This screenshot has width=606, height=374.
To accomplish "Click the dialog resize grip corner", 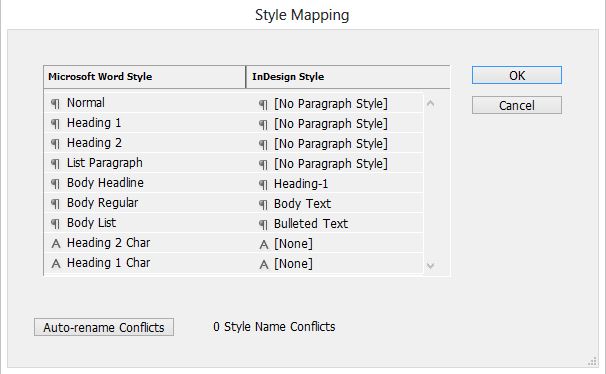I will pyautogui.click(x=592, y=361).
